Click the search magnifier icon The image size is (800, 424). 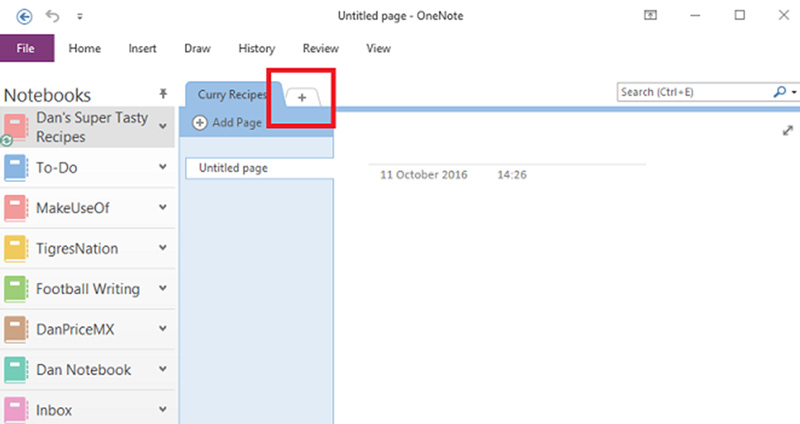(780, 92)
